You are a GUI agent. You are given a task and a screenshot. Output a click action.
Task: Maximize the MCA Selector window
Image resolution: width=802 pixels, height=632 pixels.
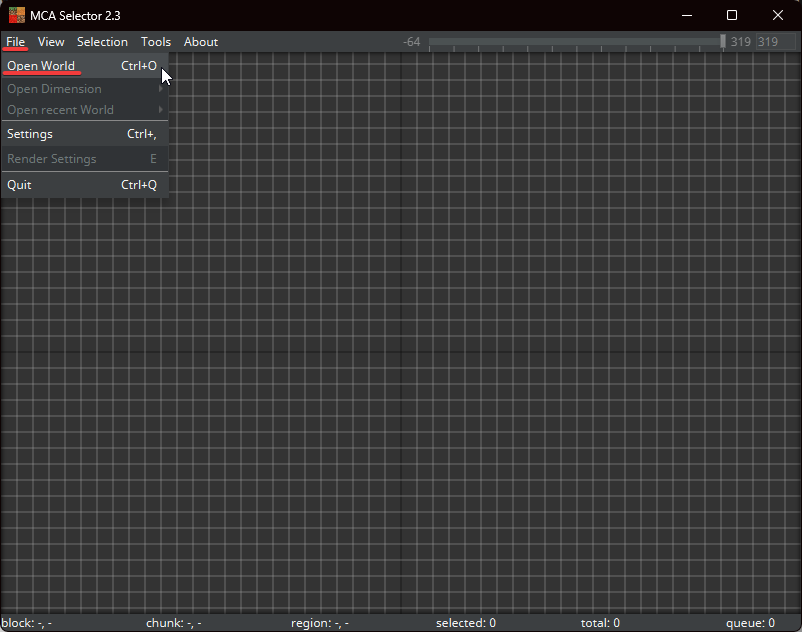[732, 15]
